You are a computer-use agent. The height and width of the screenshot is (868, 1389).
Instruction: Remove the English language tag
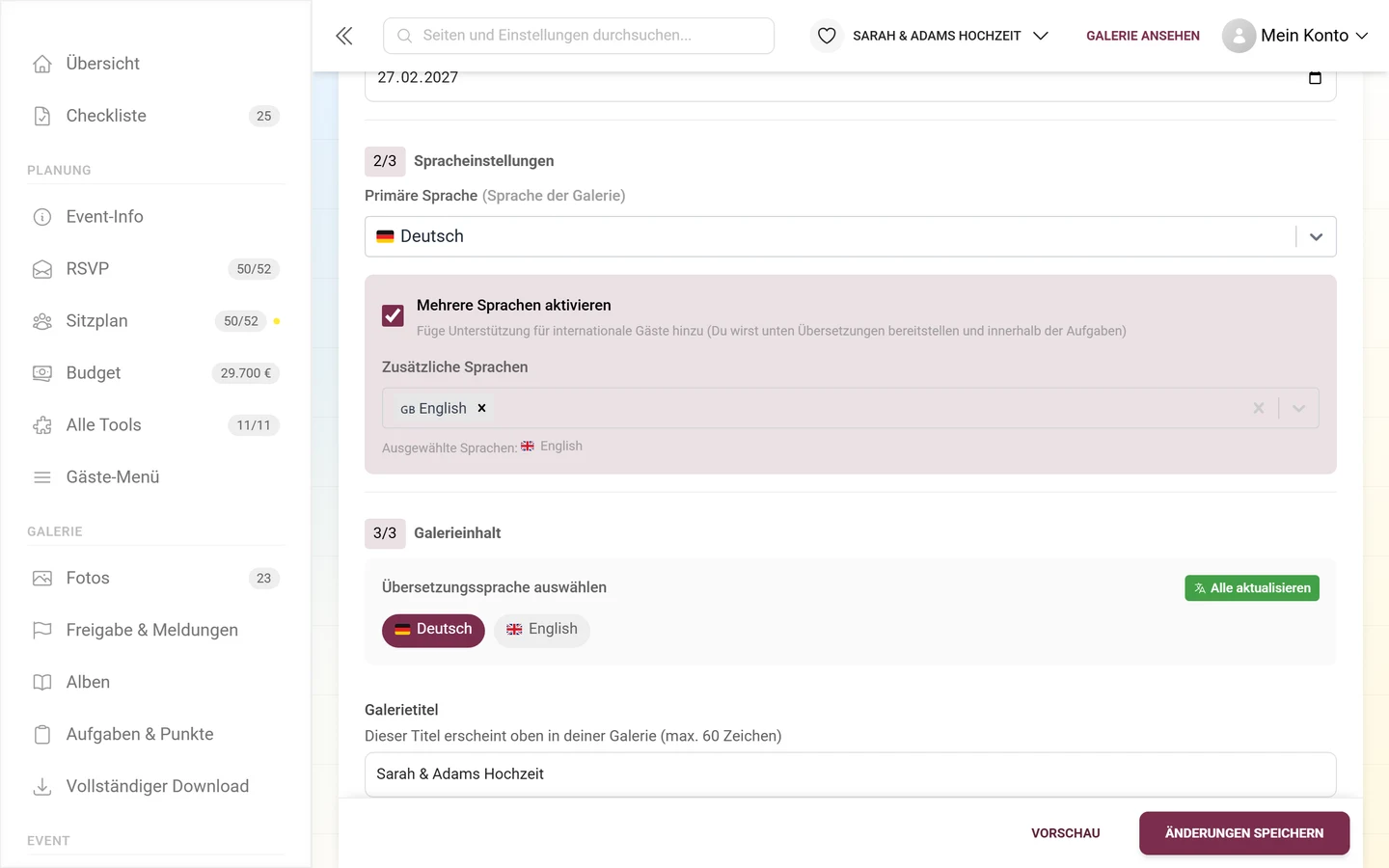point(481,409)
